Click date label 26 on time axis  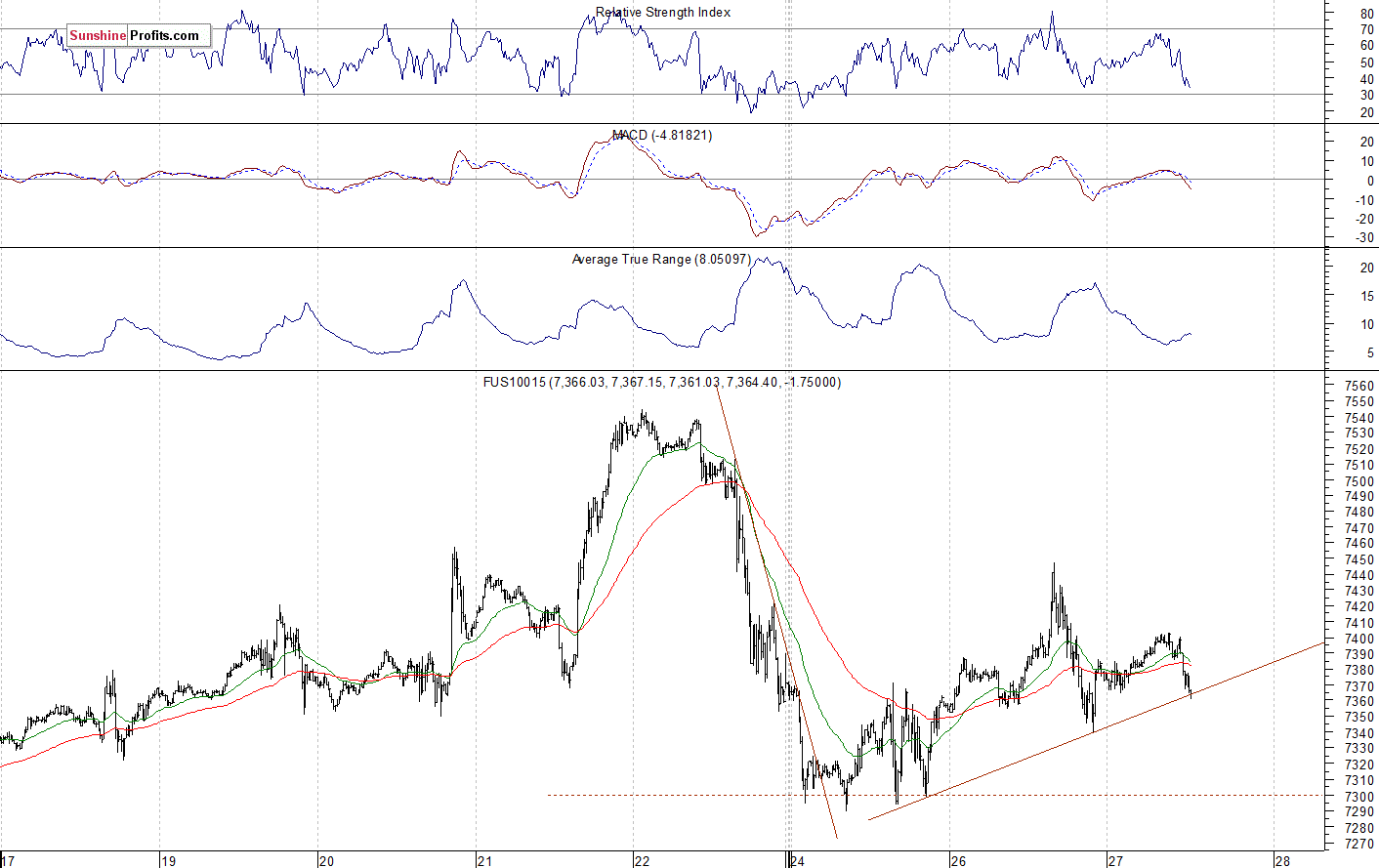click(x=958, y=861)
